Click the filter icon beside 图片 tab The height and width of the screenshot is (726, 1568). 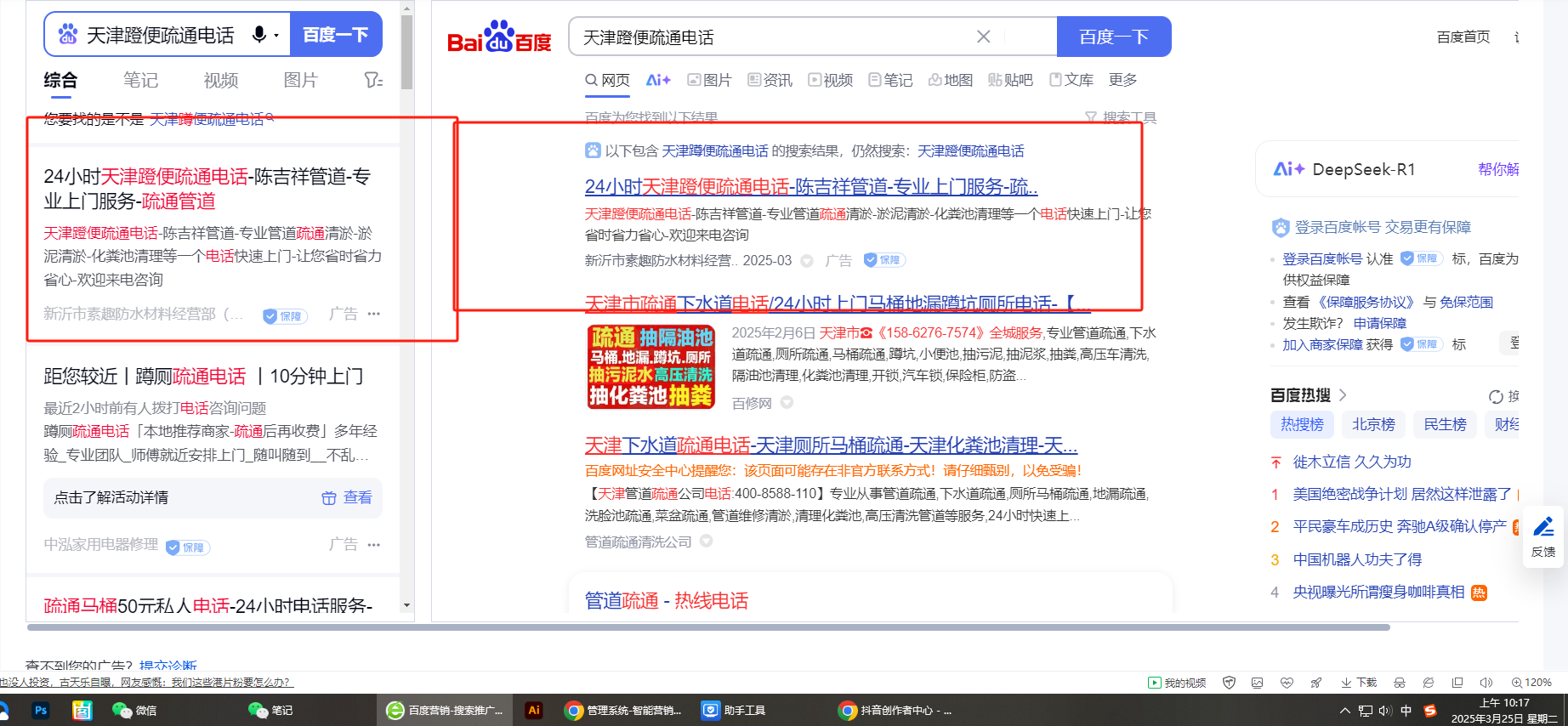coord(373,80)
